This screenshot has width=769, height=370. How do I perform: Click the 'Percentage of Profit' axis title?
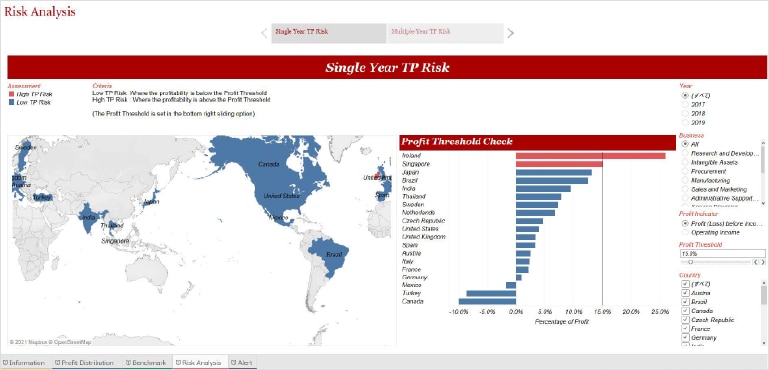click(562, 321)
